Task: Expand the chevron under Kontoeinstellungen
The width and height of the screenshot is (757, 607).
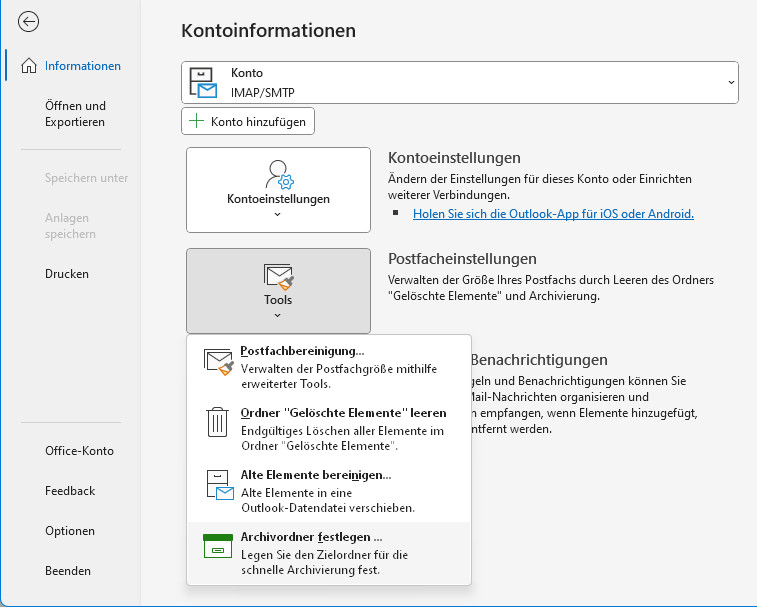Action: click(x=278, y=214)
